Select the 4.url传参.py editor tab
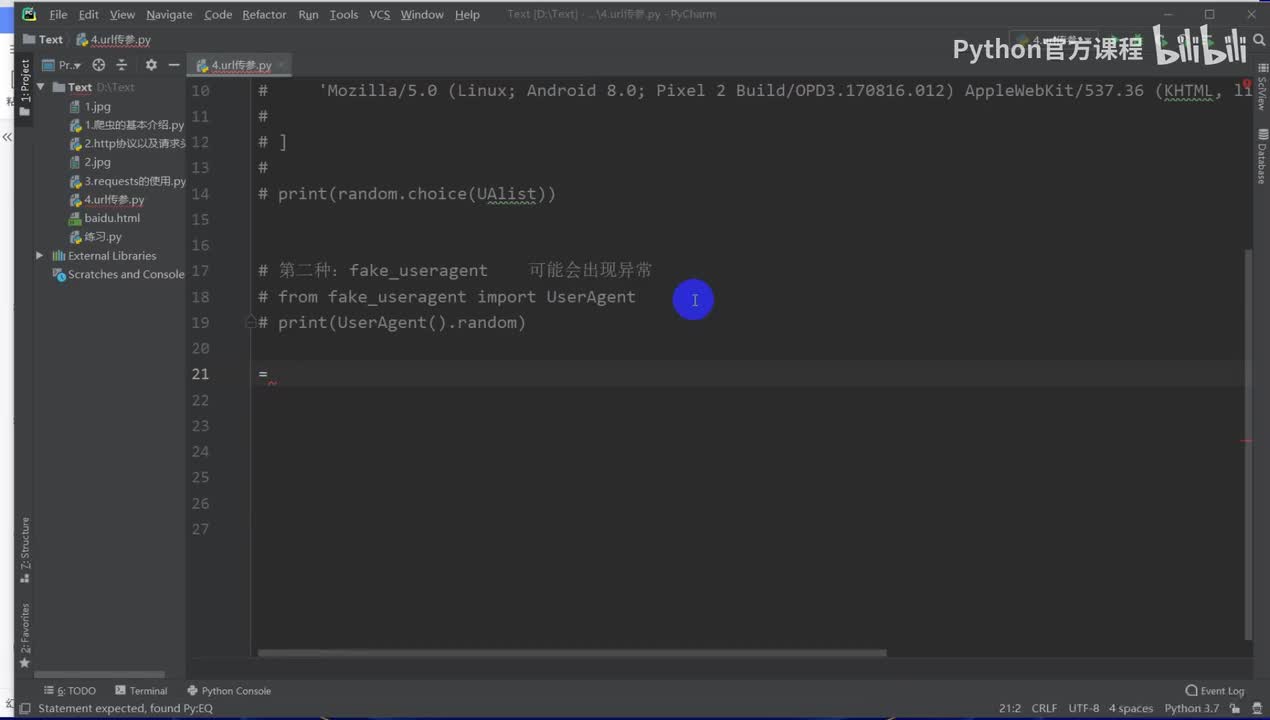1270x720 pixels. click(x=240, y=65)
